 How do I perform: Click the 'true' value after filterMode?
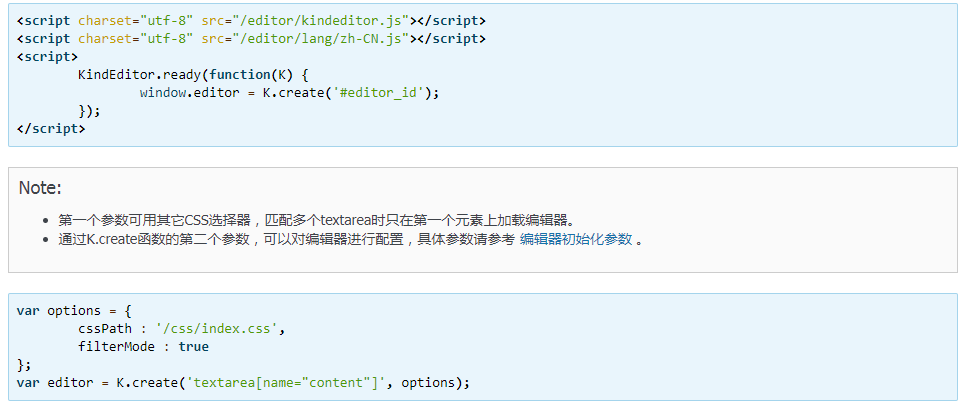(x=193, y=346)
